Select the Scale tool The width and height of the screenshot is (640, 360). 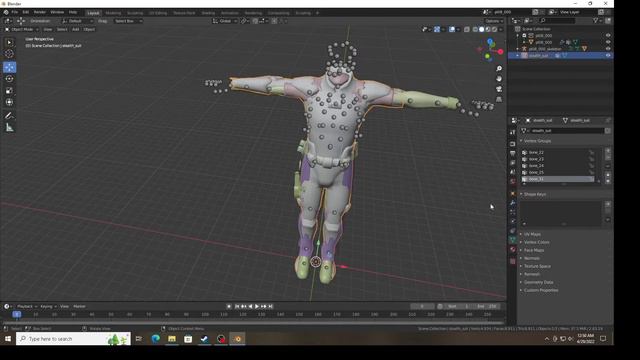tap(9, 91)
